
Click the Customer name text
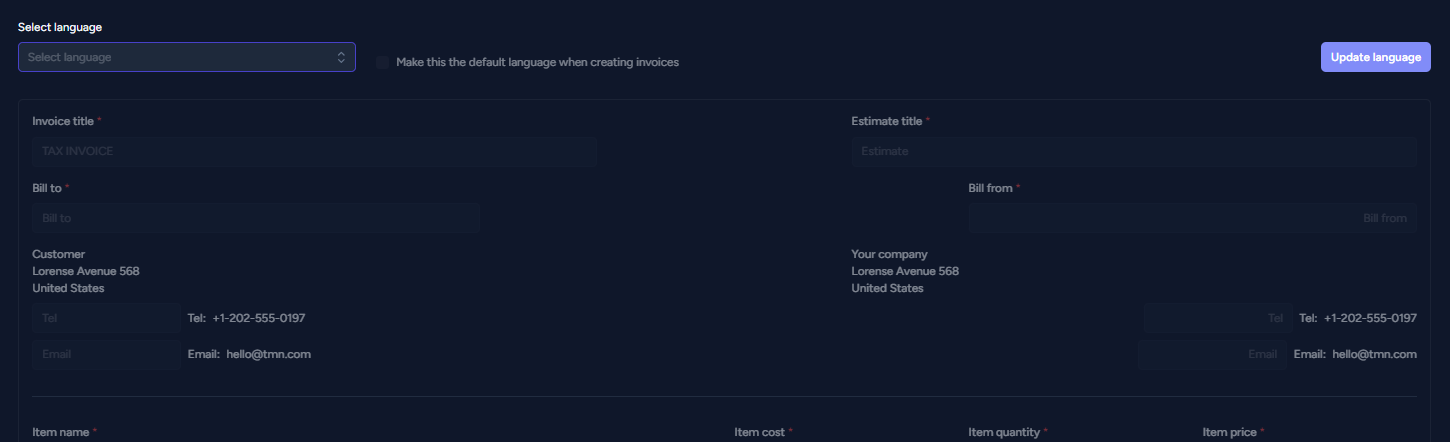tap(58, 254)
